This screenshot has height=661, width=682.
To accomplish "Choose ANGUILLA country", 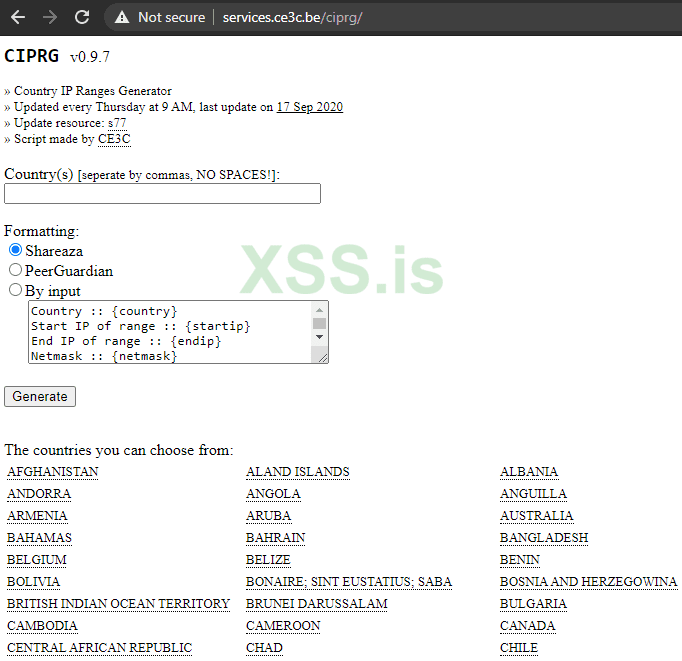I will point(533,494).
